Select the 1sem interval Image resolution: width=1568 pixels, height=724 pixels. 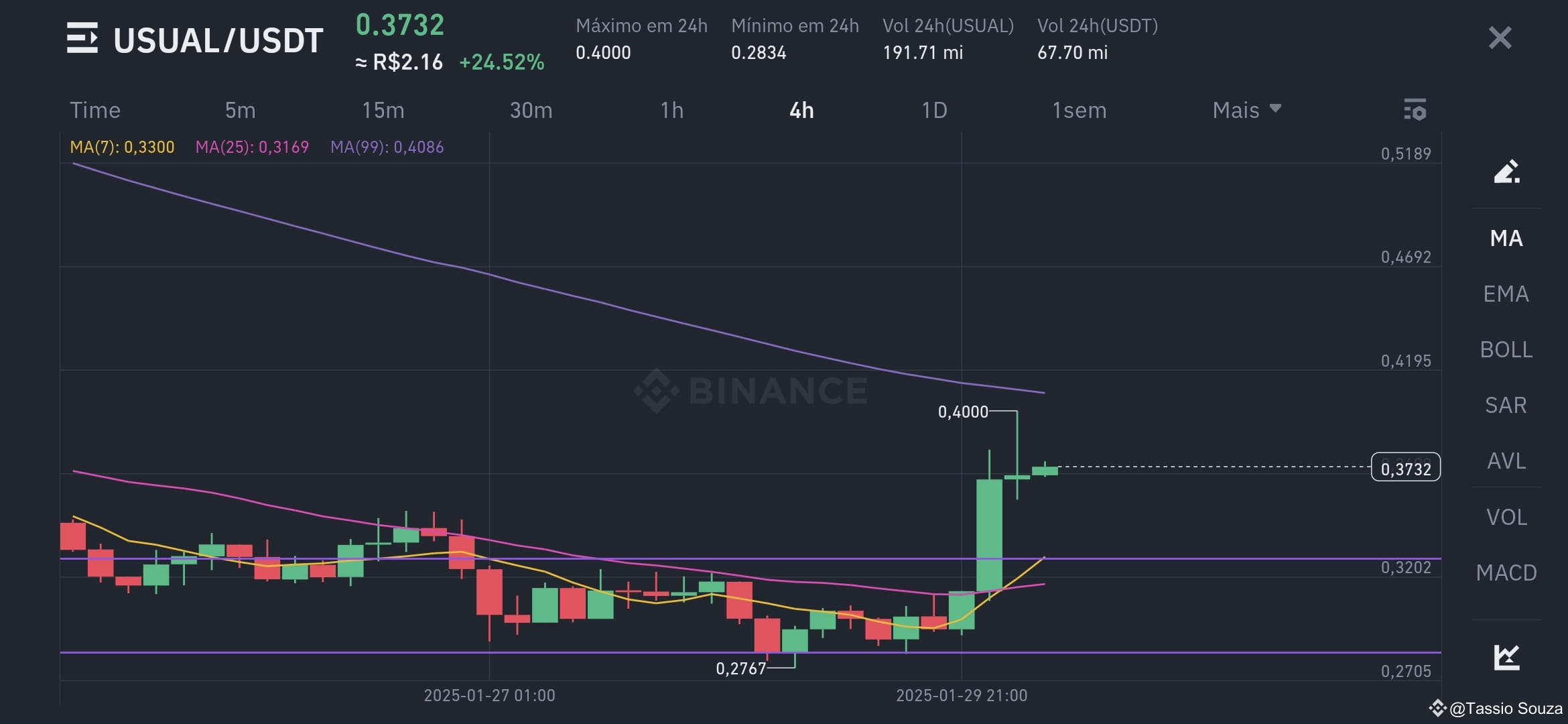1080,110
